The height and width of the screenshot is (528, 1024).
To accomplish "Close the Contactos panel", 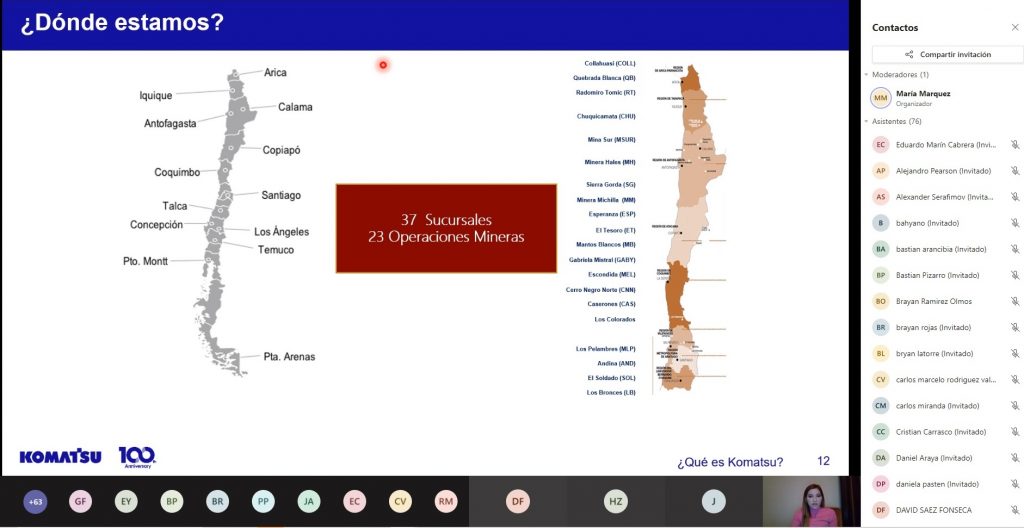I will click(x=1014, y=27).
